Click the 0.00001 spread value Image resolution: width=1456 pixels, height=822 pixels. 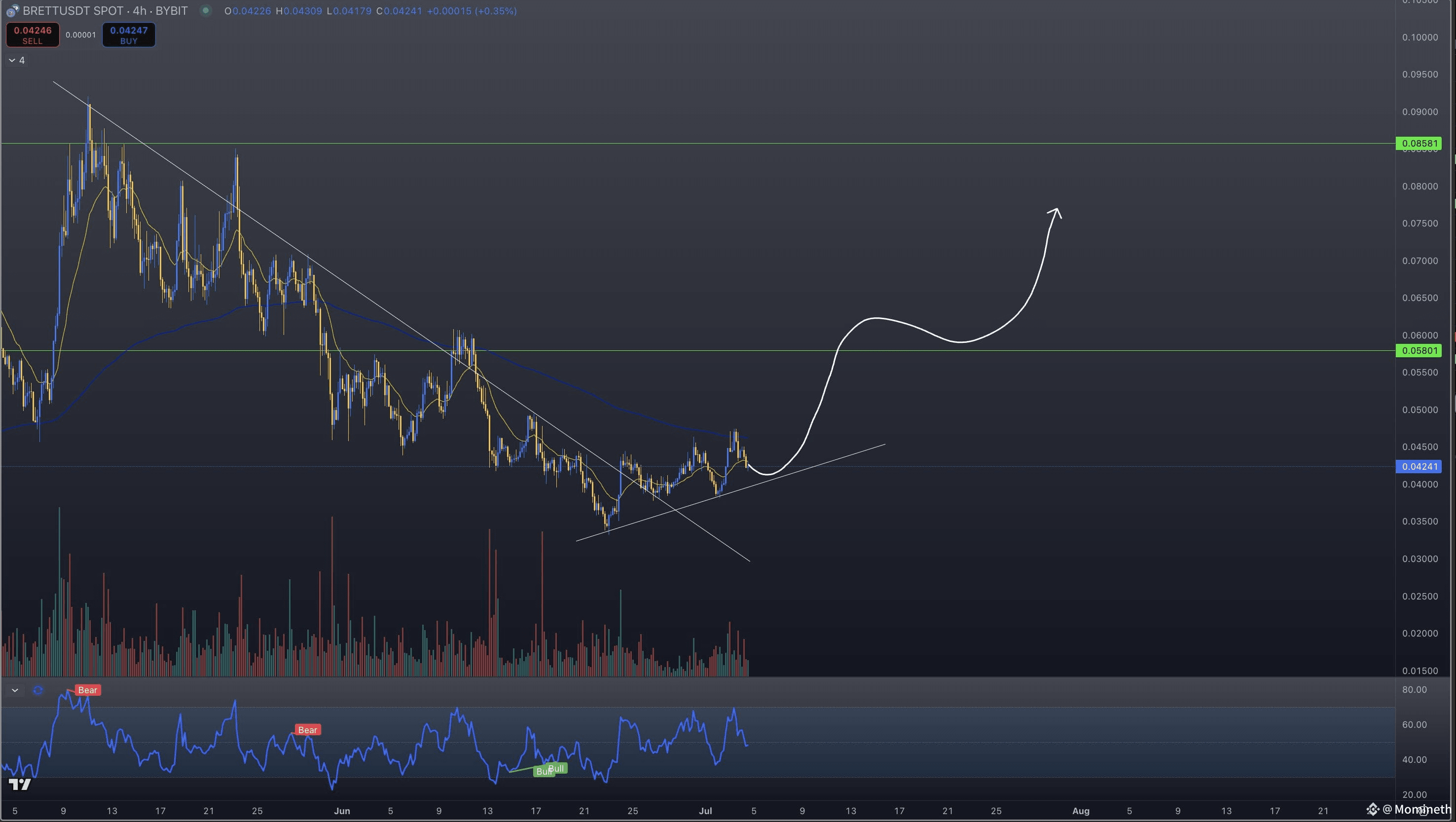81,35
